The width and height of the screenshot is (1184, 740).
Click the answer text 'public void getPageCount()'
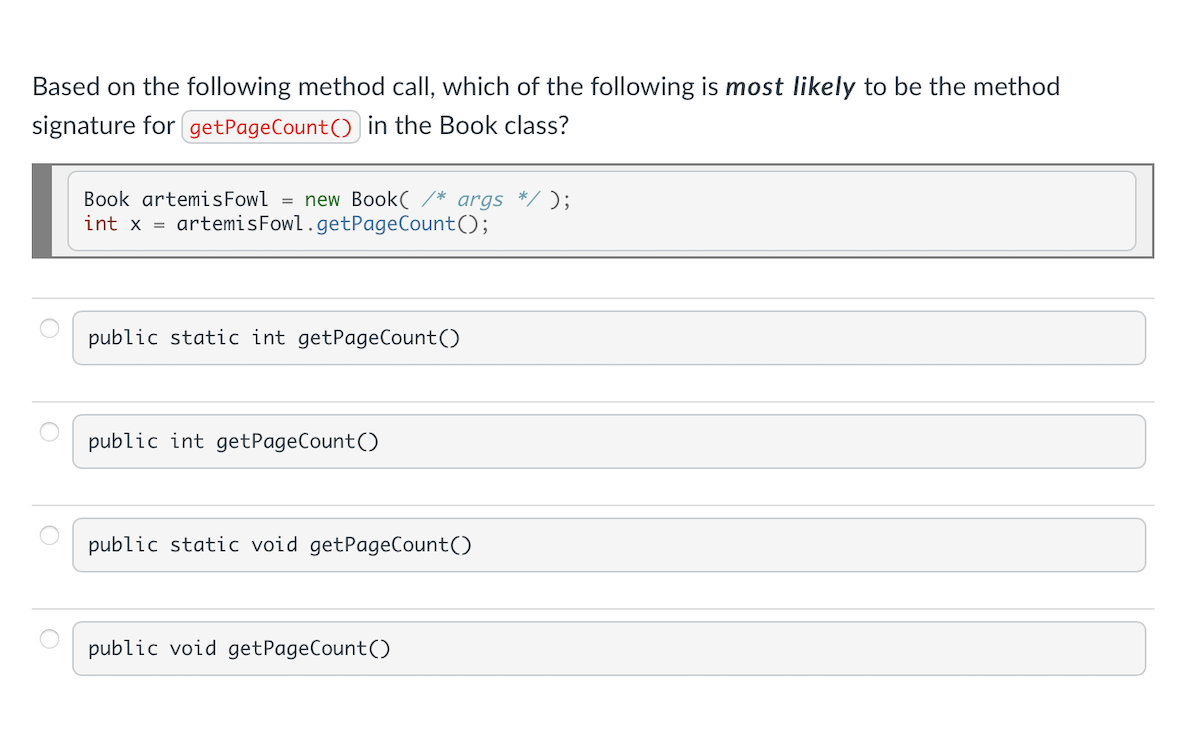[239, 648]
